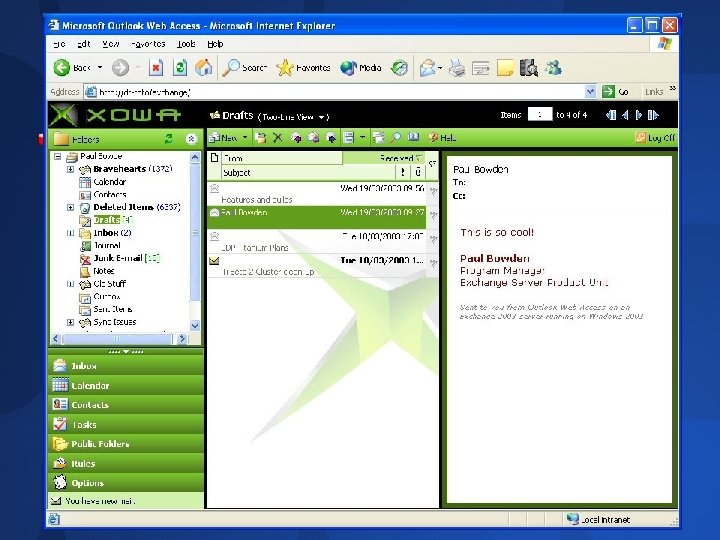Click New message button in OWA toolbar

pyautogui.click(x=224, y=137)
